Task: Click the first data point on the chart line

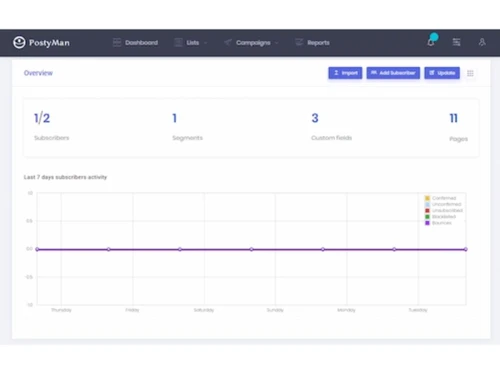Action: tap(37, 249)
